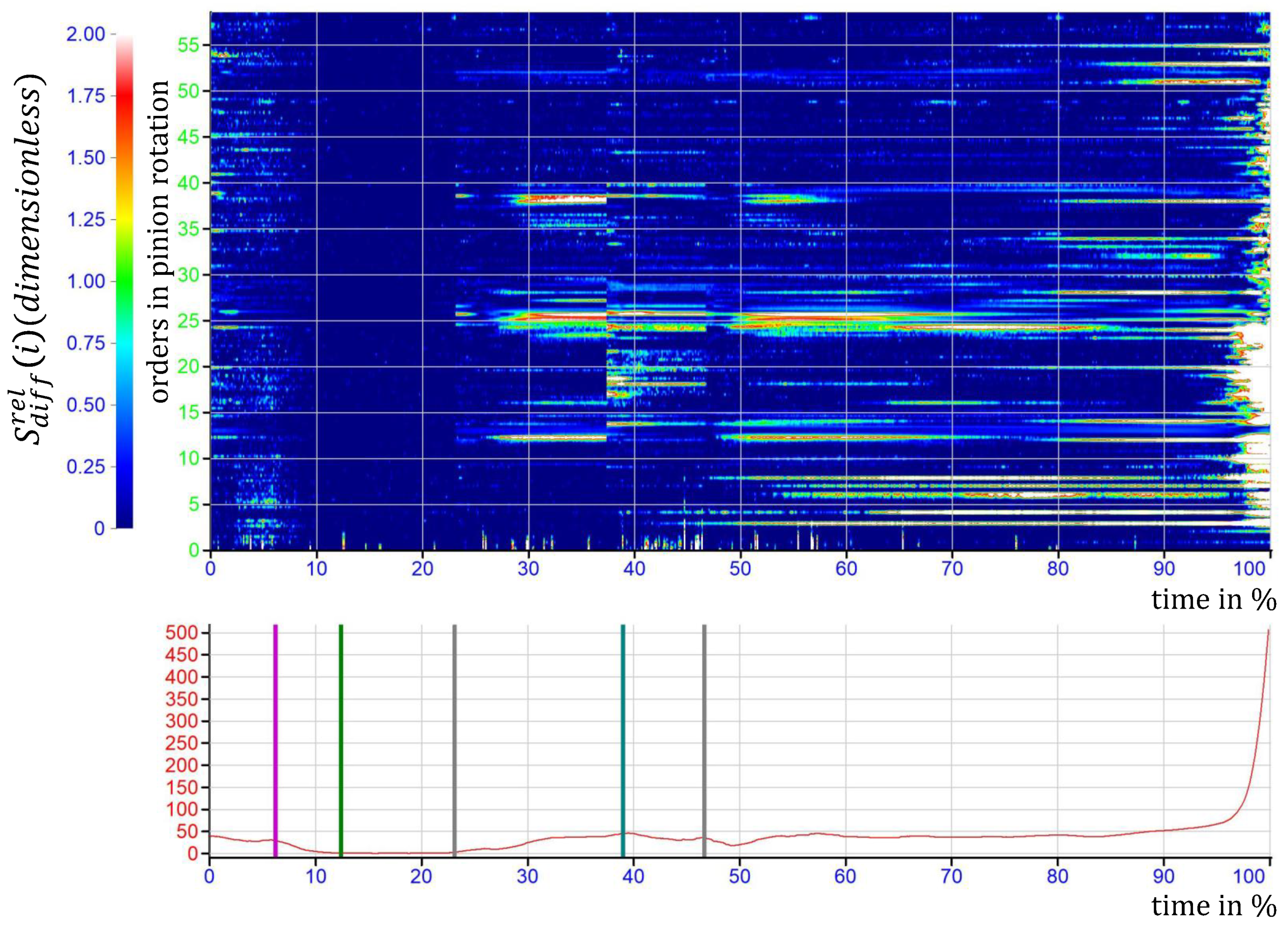Click 'time in %' label under the spectrogram

(x=1214, y=600)
